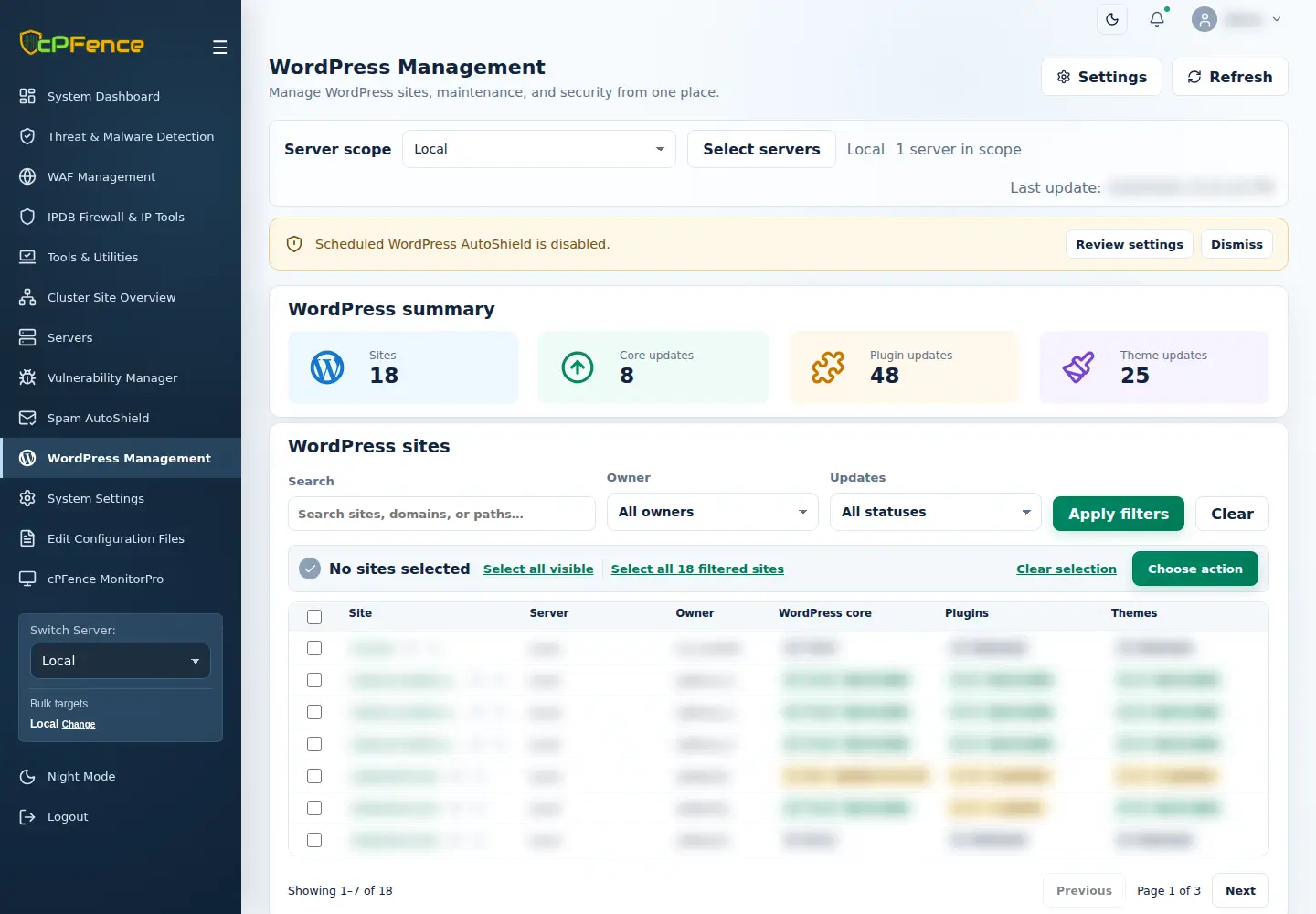This screenshot has height=914, width=1316.
Task: Expand the user account menu chevron
Action: click(1277, 19)
